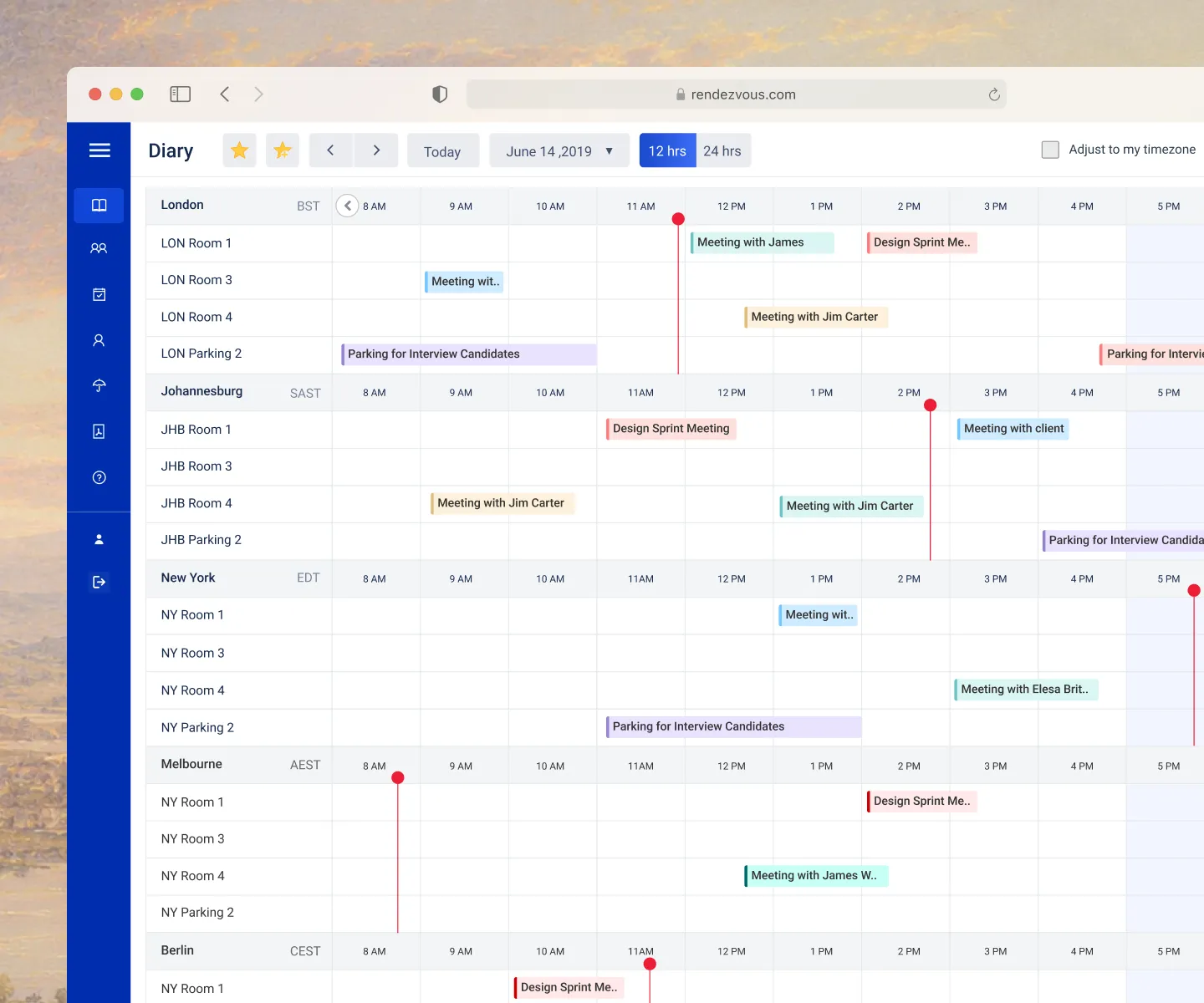The width and height of the screenshot is (1204, 1003).
Task: Open Parking for Interview Candidates in LON Parking 2
Action: pyautogui.click(x=469, y=354)
